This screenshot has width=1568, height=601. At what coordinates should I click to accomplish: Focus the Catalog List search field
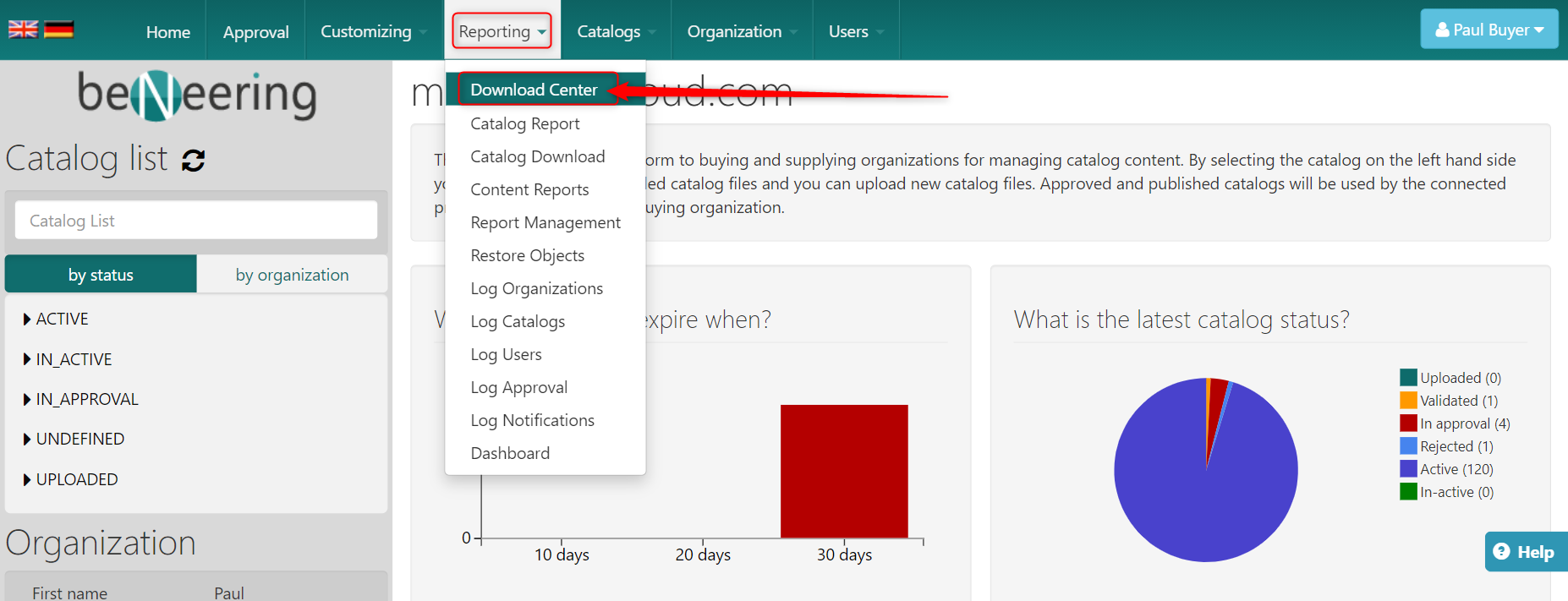click(196, 221)
